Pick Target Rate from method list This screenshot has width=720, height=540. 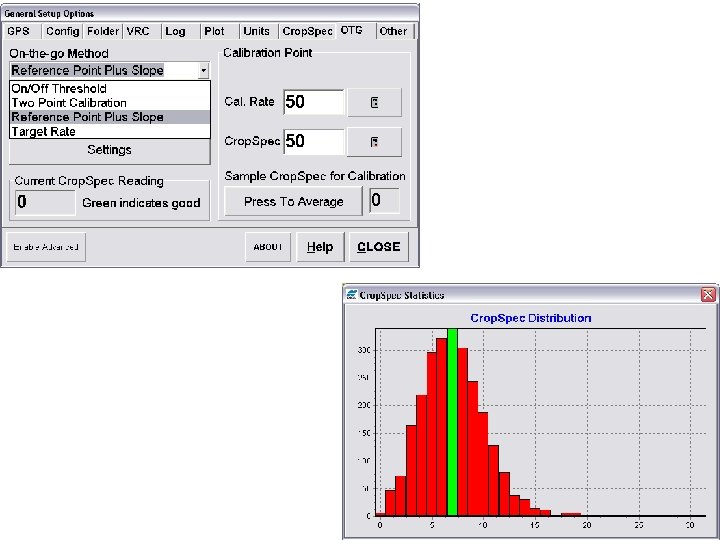(110, 131)
